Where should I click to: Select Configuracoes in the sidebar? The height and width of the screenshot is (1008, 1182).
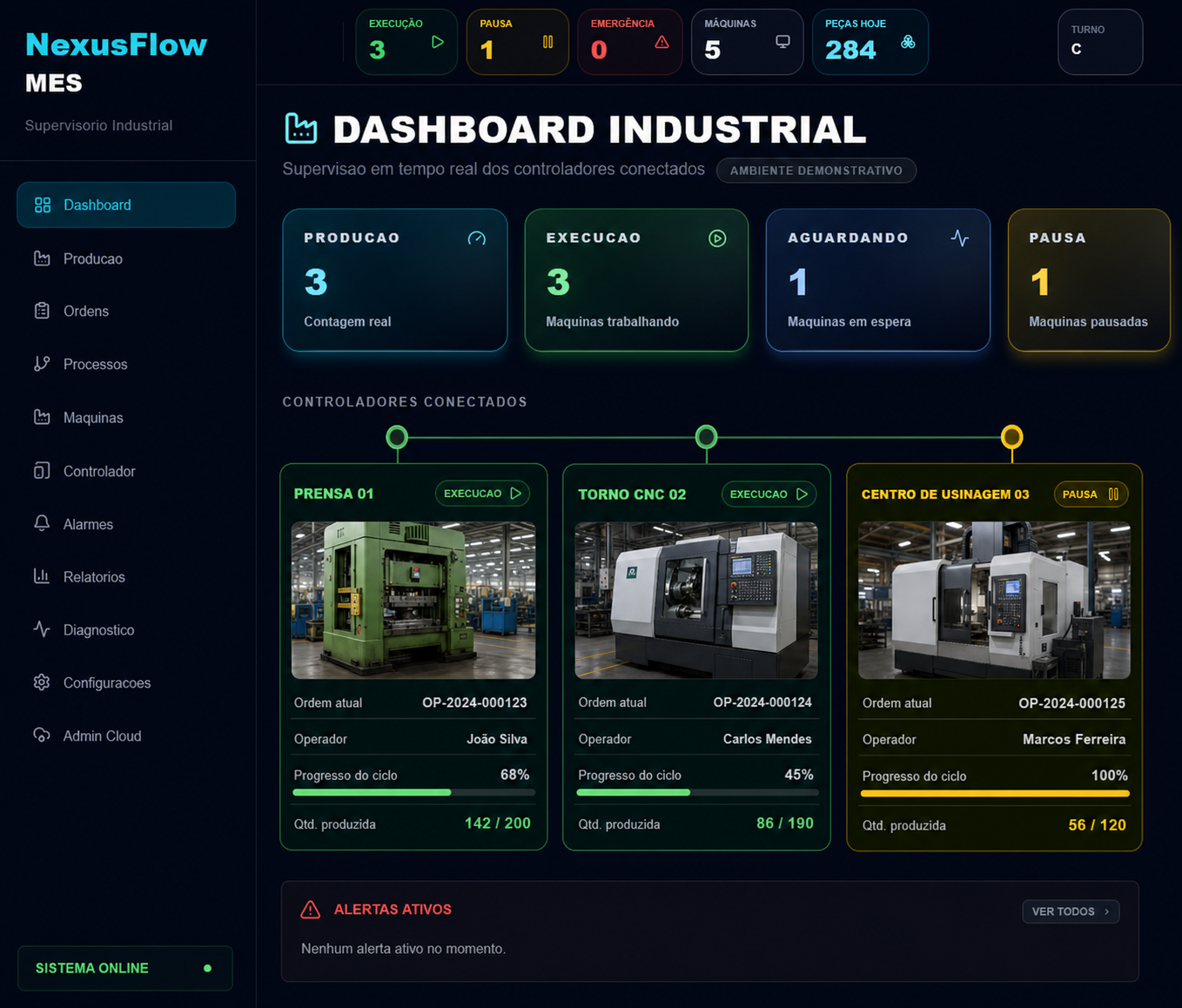coord(126,683)
